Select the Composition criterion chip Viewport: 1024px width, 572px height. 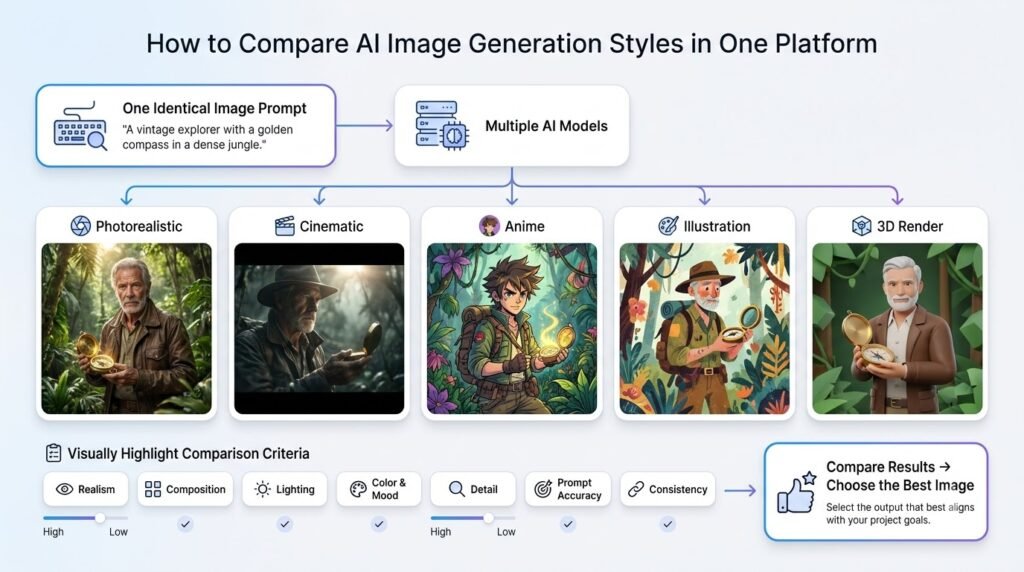[x=185, y=489]
